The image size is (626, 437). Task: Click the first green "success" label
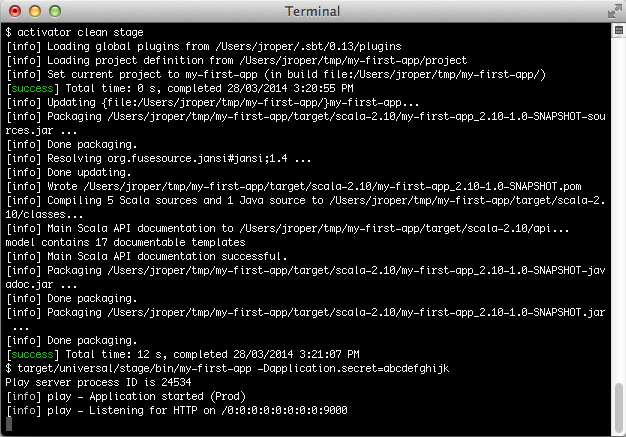pyautogui.click(x=24, y=89)
